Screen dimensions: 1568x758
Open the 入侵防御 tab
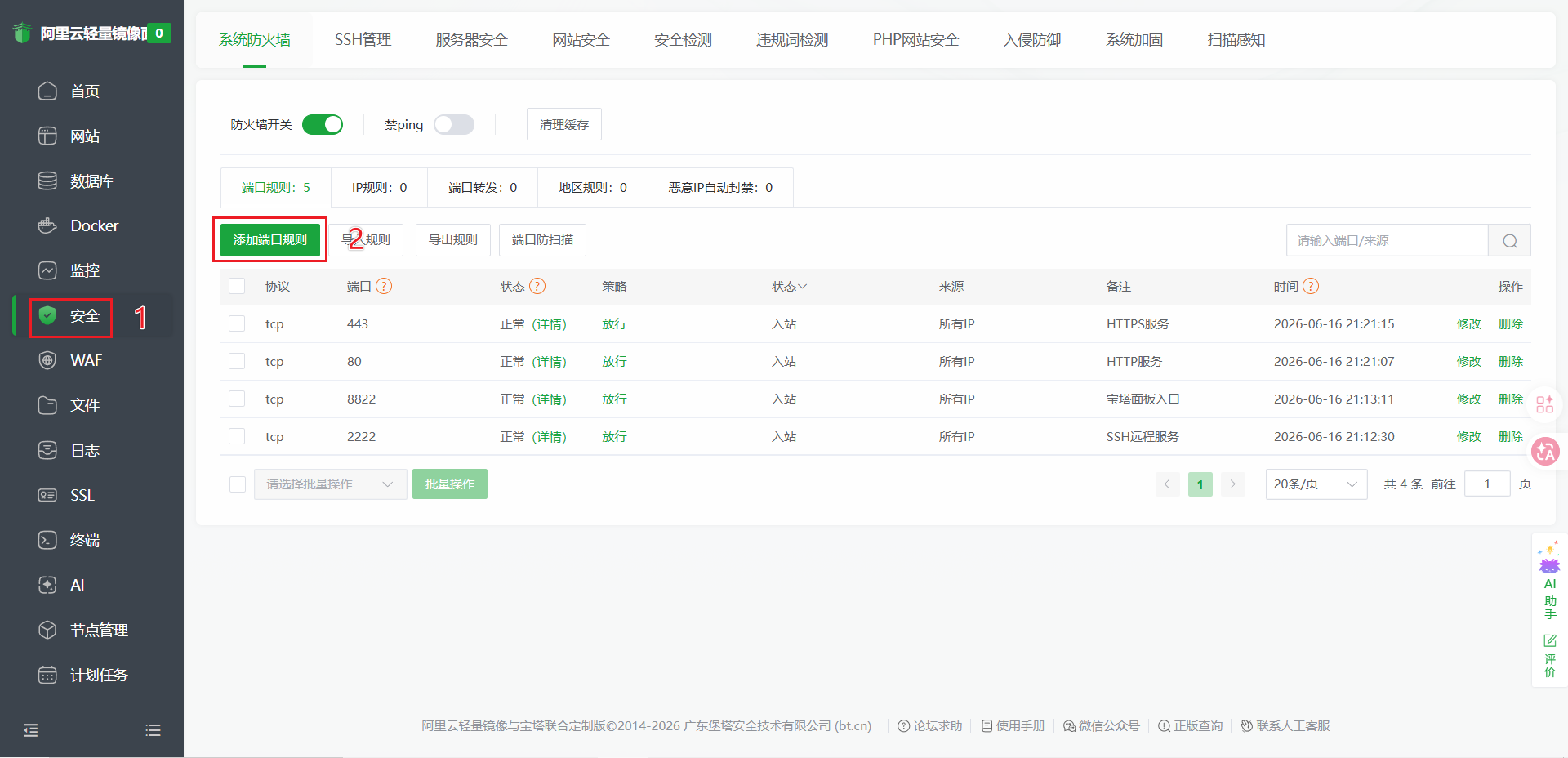[1032, 39]
